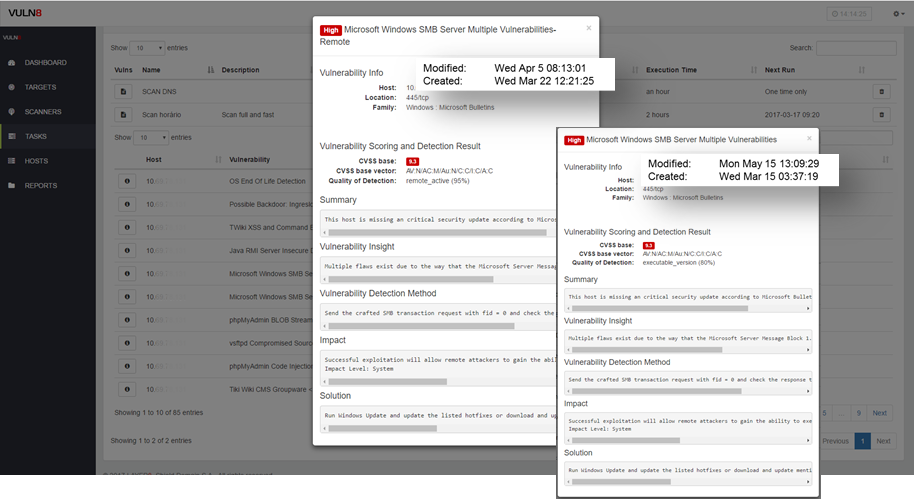Go to page 9 of vulnerabilities

859,413
